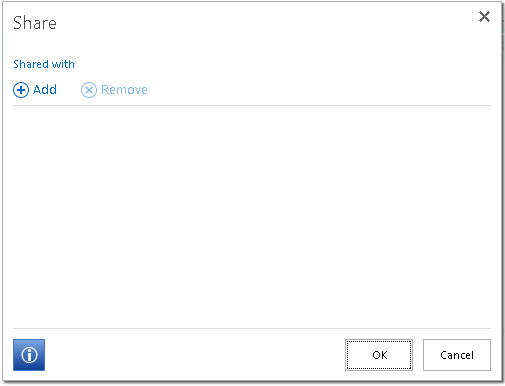Click the circled X Remove icon
505x386 pixels.
pyautogui.click(x=89, y=90)
